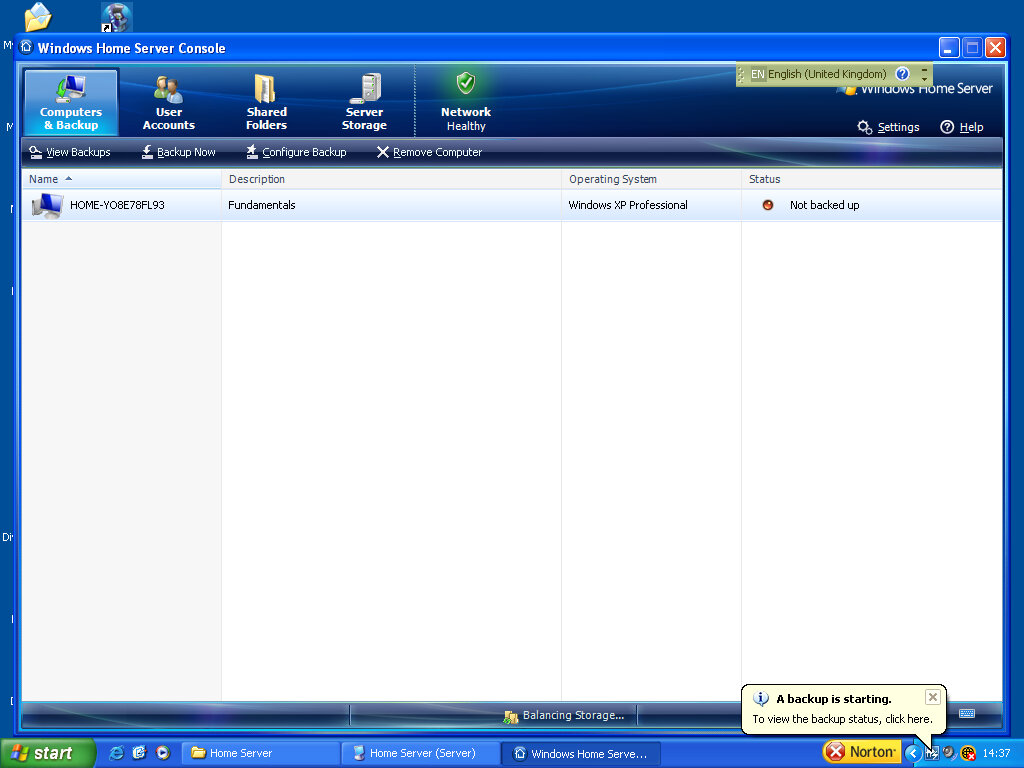Open the EN language bar selector
This screenshot has width=1024, height=768.
(758, 74)
